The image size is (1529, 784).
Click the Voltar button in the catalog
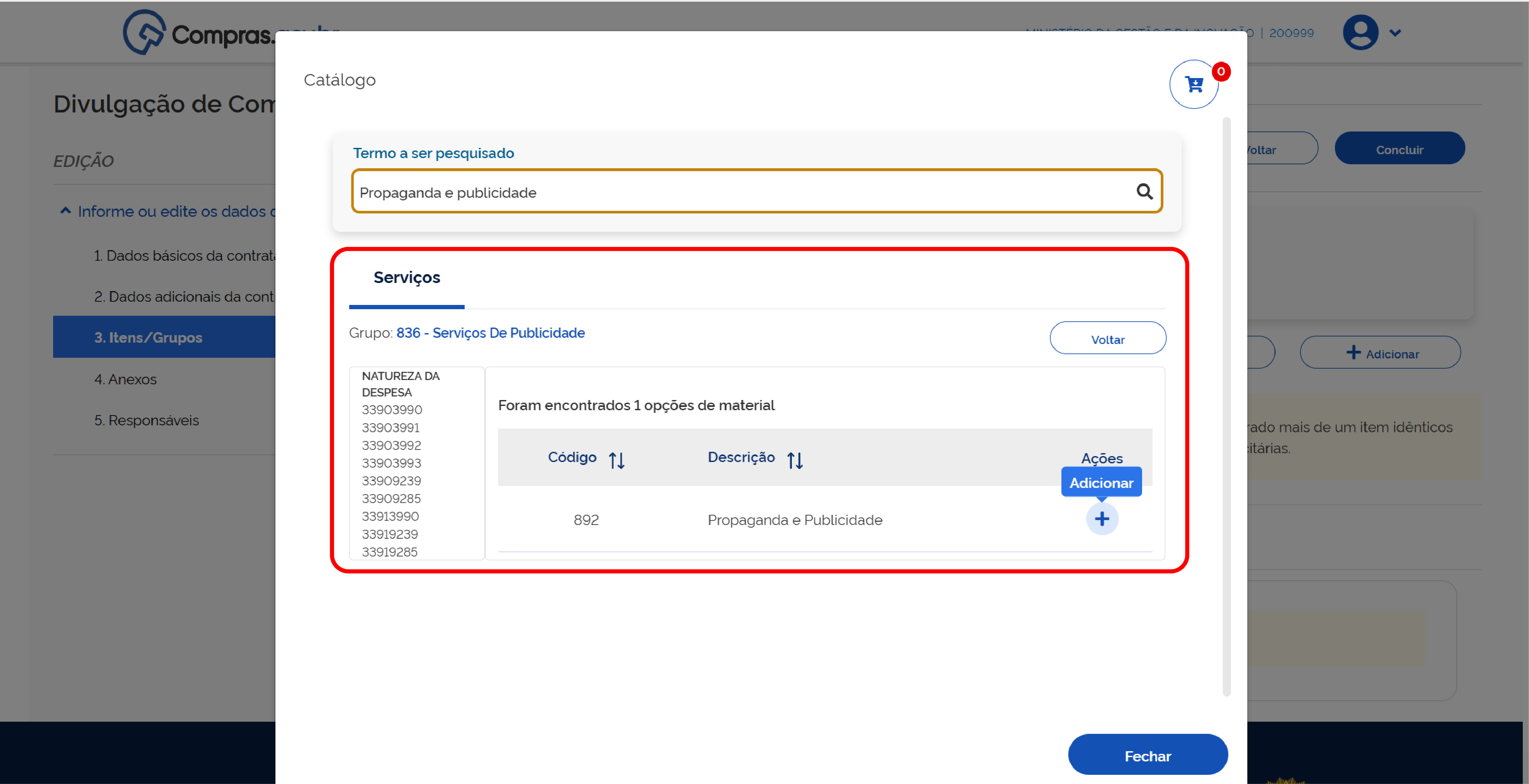pyautogui.click(x=1108, y=338)
